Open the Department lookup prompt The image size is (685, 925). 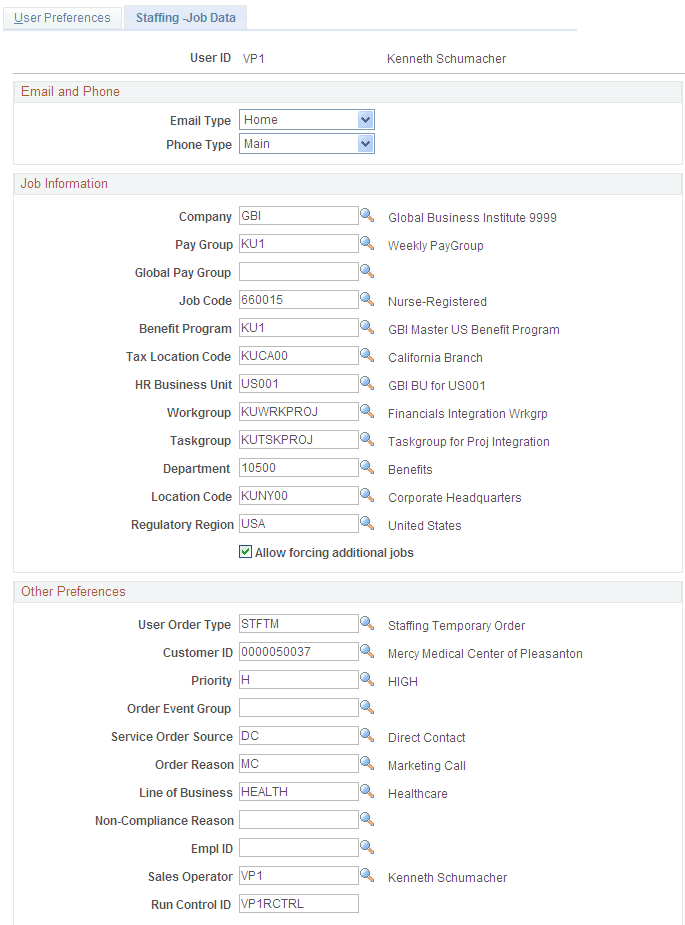coord(368,467)
